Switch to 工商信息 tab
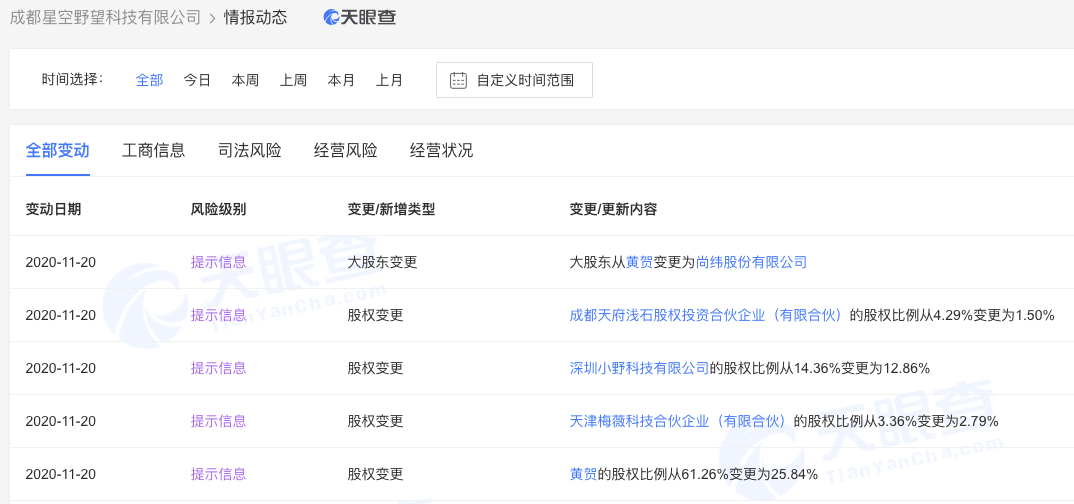 point(153,151)
